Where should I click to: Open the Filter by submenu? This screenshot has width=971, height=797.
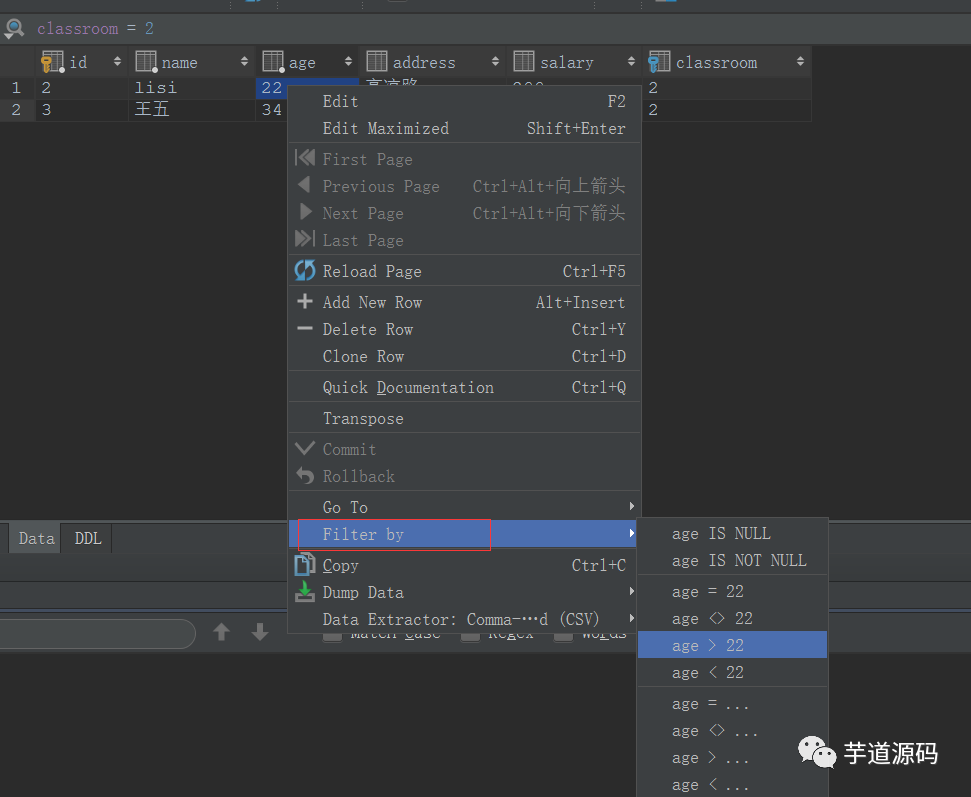[464, 534]
